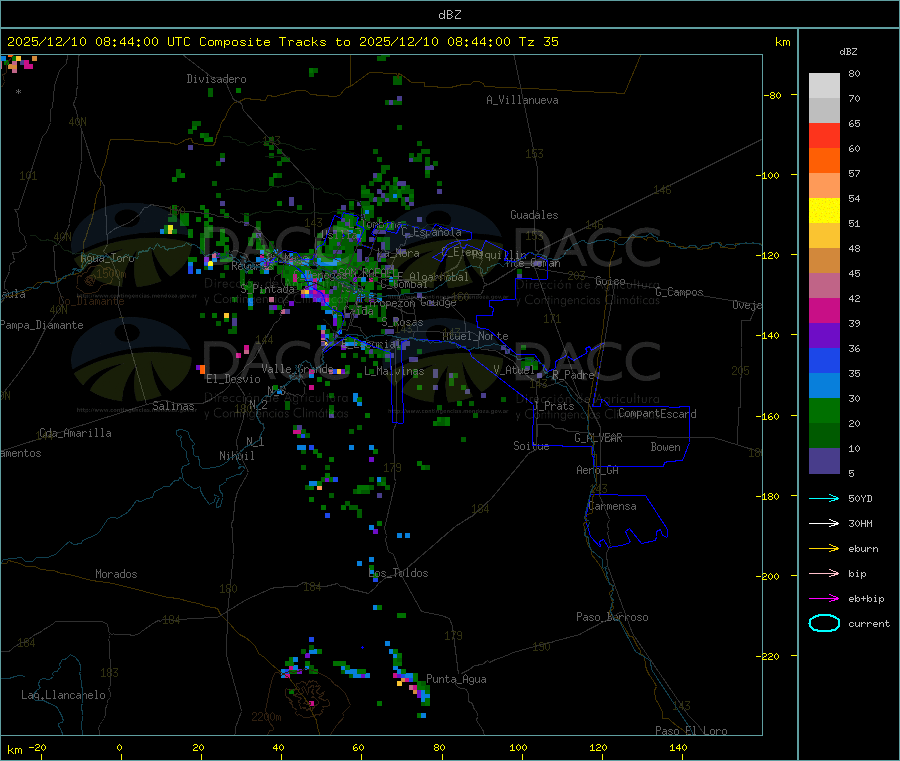Screen dimensions: 900x761
Task: Click the CompantEscard label
Action: 657,414
